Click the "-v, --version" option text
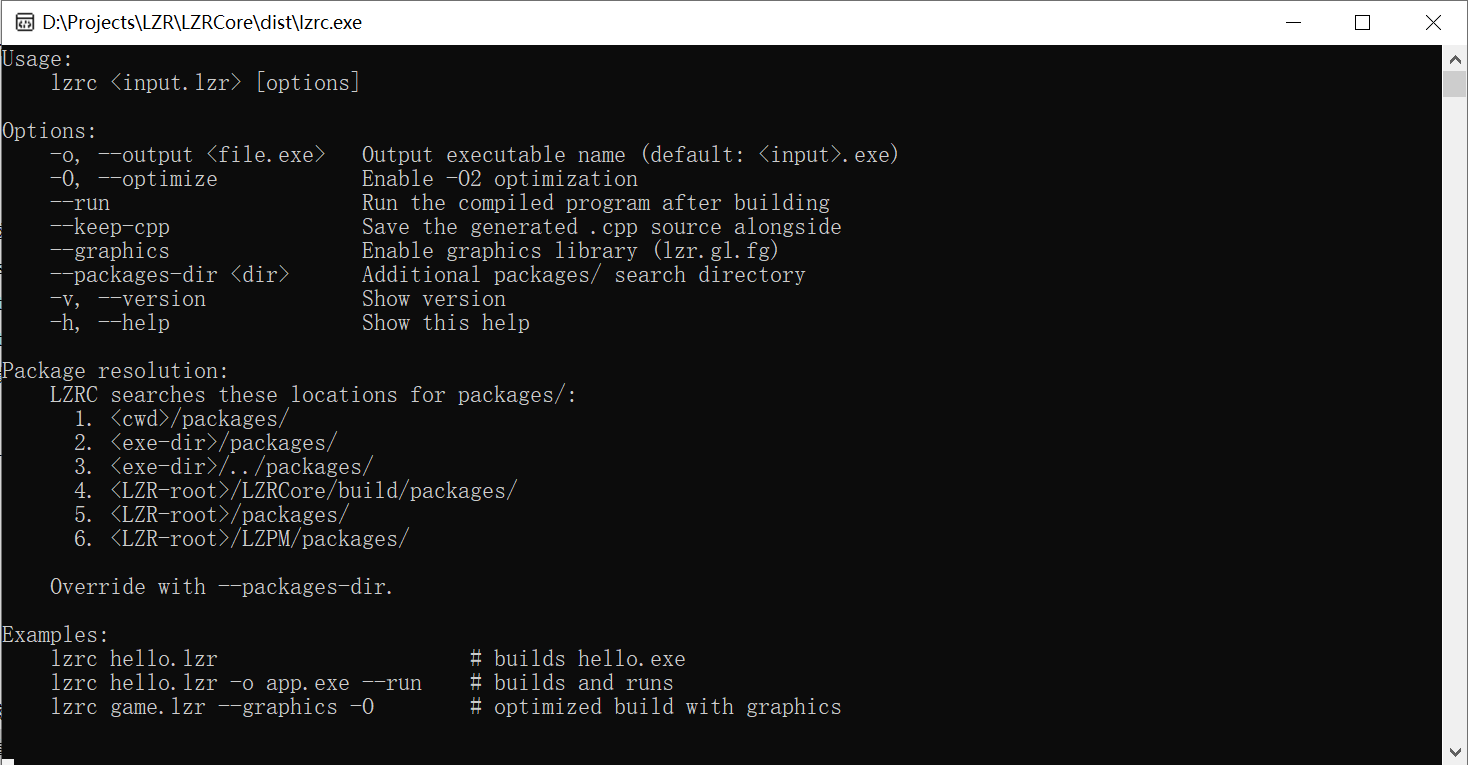1468x765 pixels. pyautogui.click(x=128, y=299)
